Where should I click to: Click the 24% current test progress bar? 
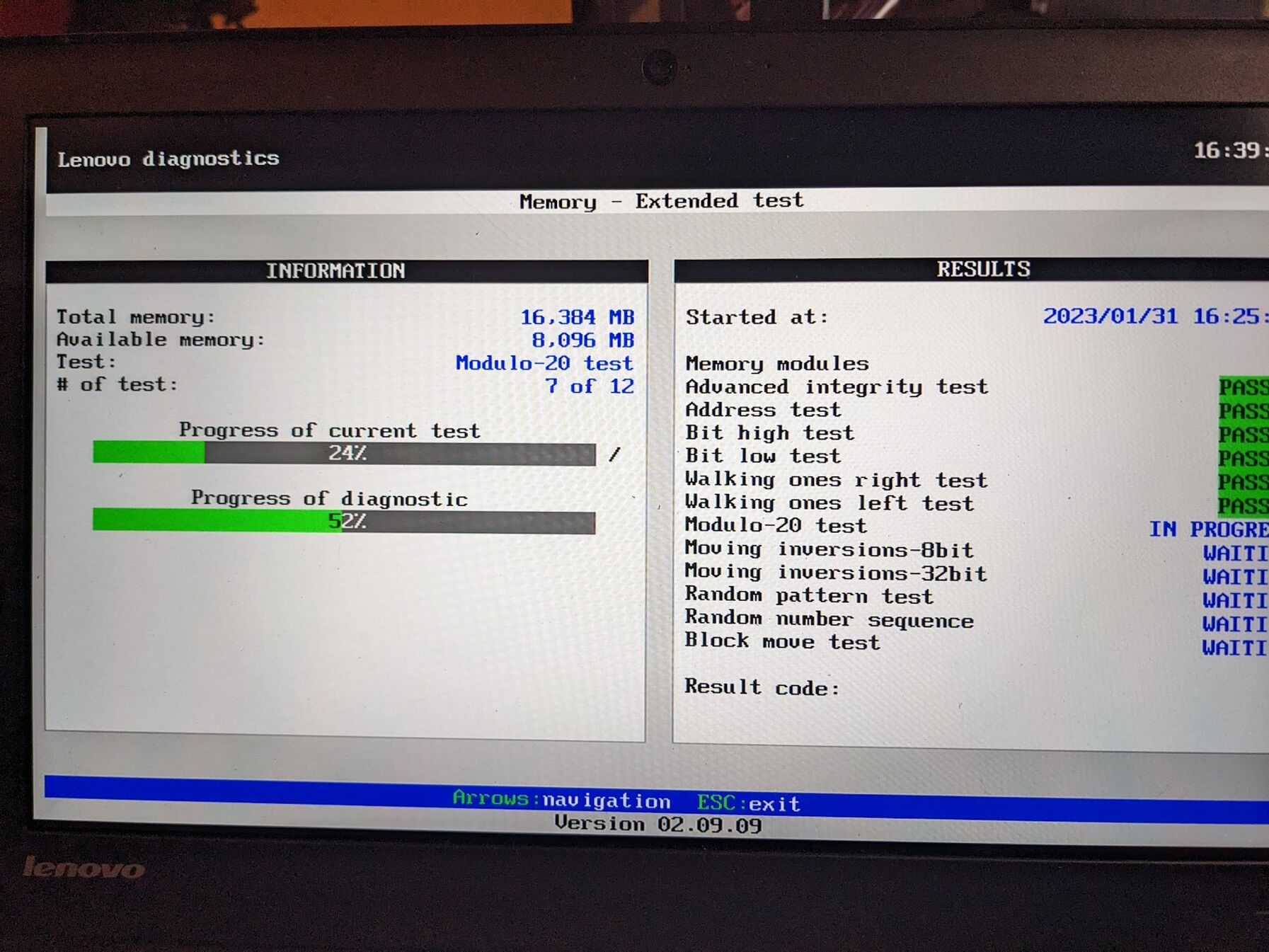pyautogui.click(x=344, y=453)
